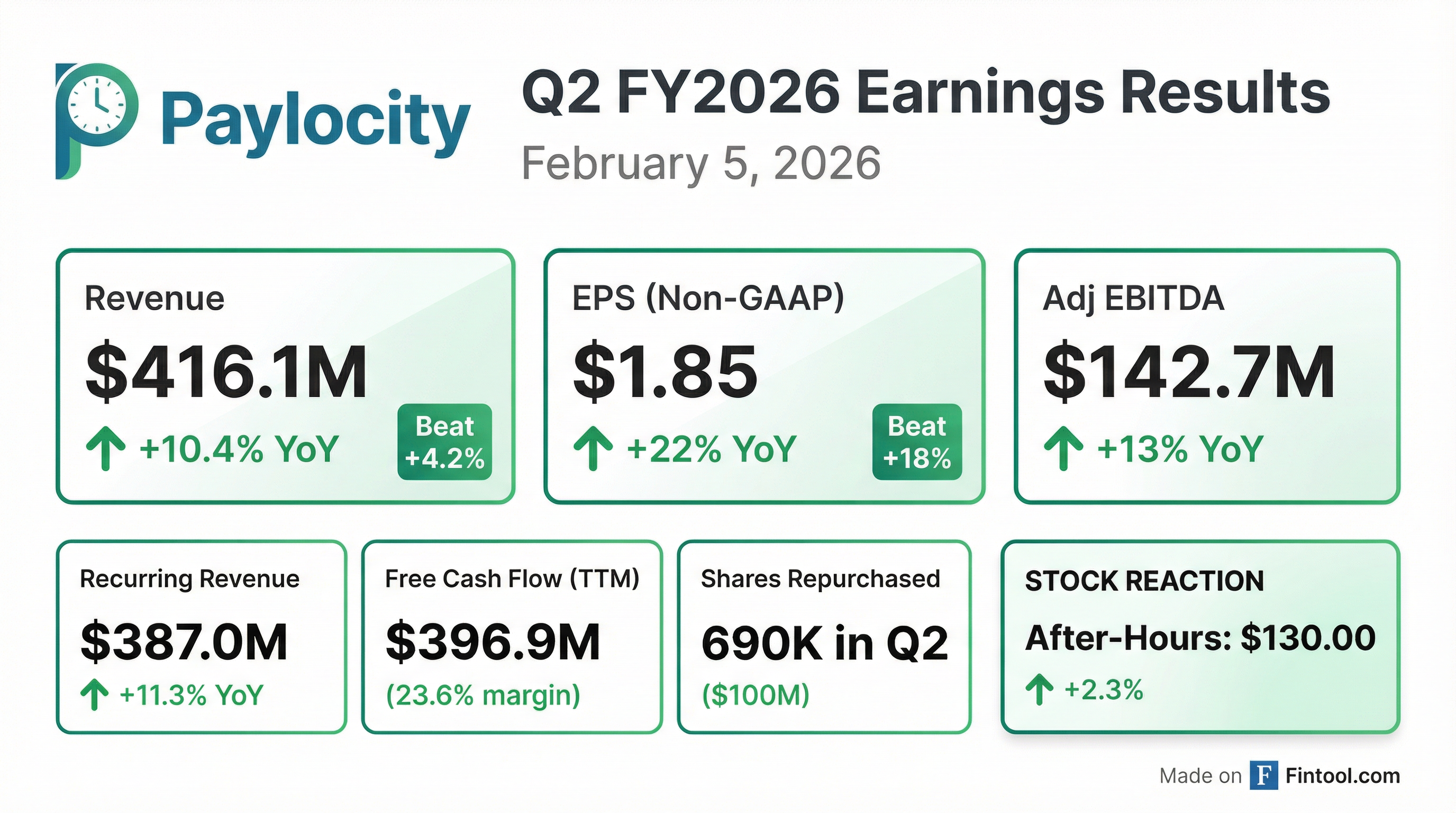Click the $142.7M Adj EBITDA value

(x=1189, y=373)
